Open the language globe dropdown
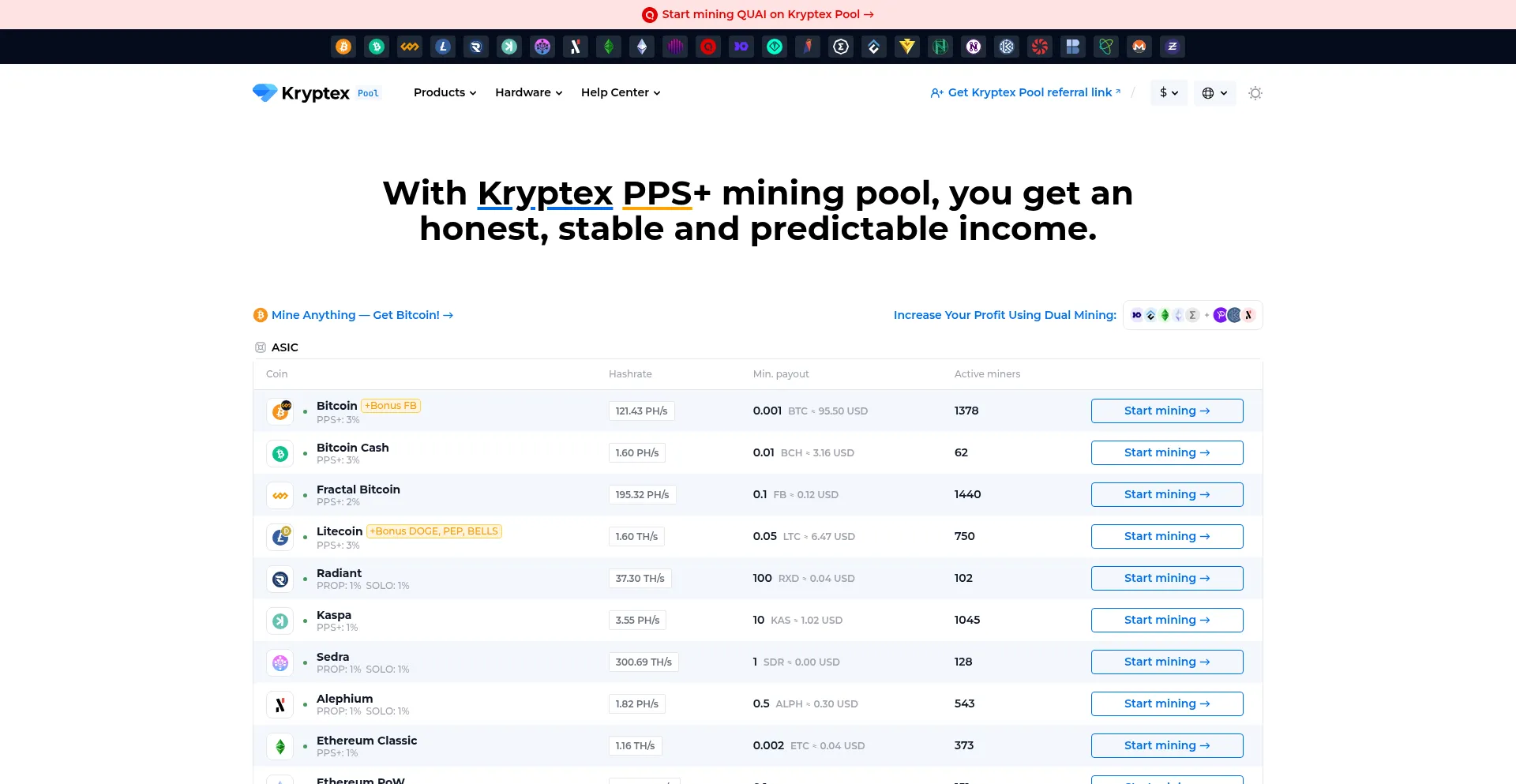 (1214, 92)
